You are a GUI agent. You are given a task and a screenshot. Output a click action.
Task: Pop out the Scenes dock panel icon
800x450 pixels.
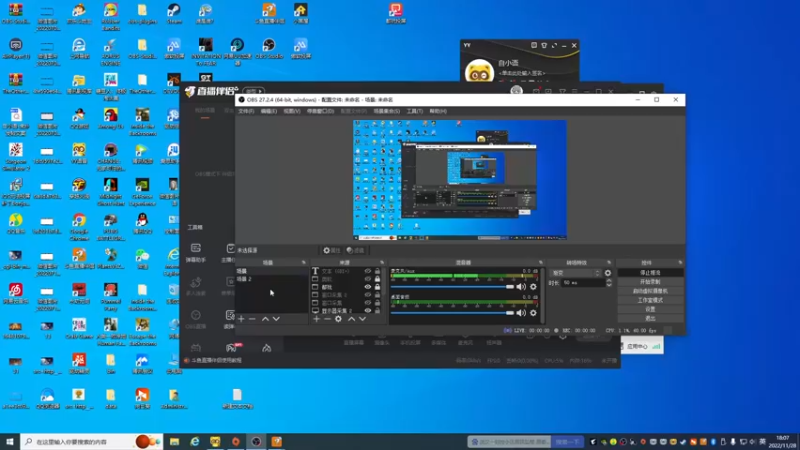tap(304, 263)
